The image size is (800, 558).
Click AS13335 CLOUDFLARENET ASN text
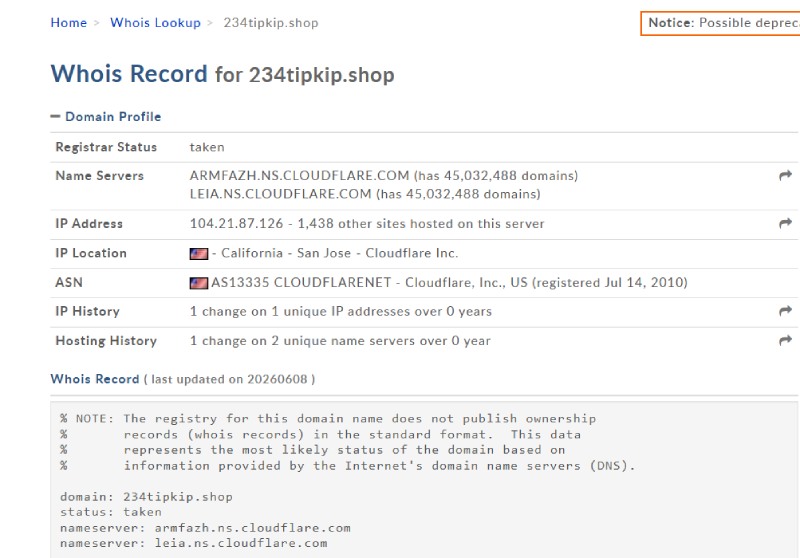point(301,283)
